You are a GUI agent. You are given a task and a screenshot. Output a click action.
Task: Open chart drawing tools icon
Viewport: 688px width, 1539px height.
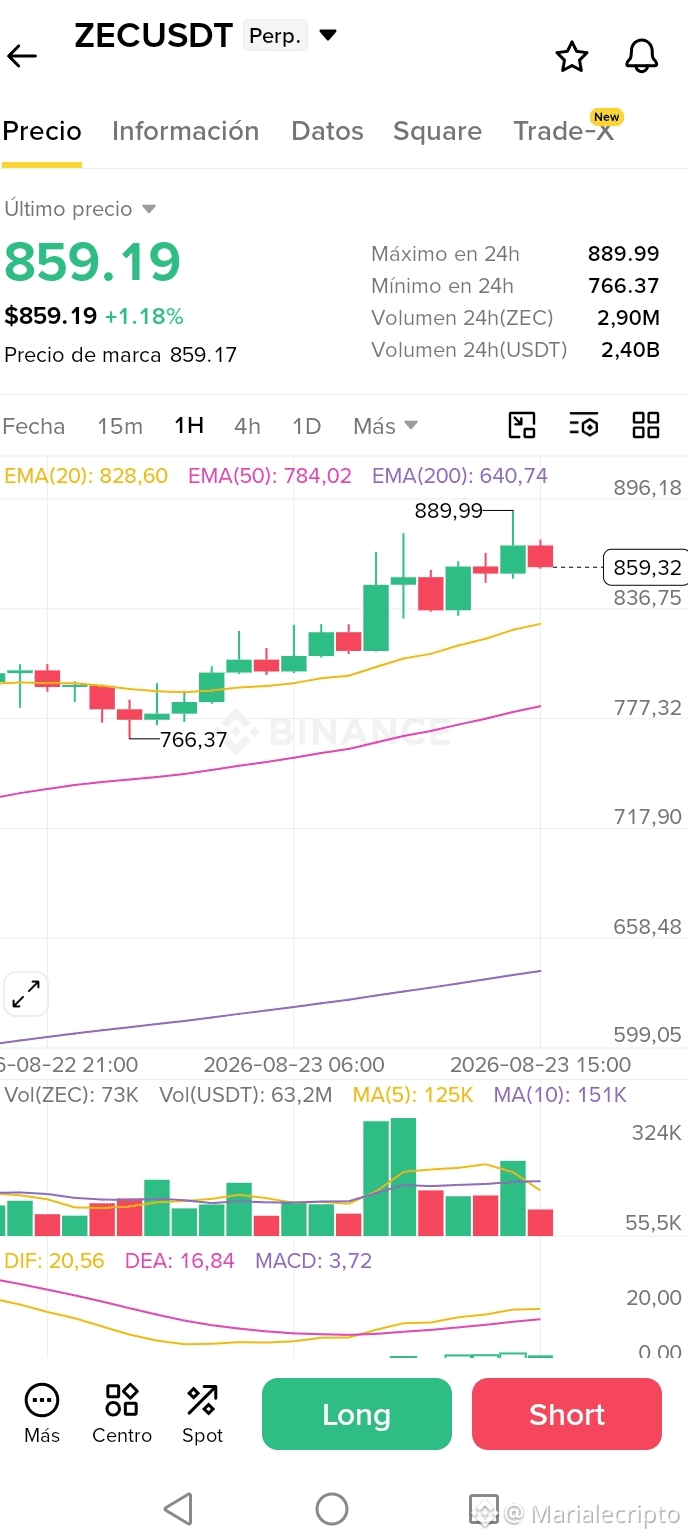click(x=522, y=425)
